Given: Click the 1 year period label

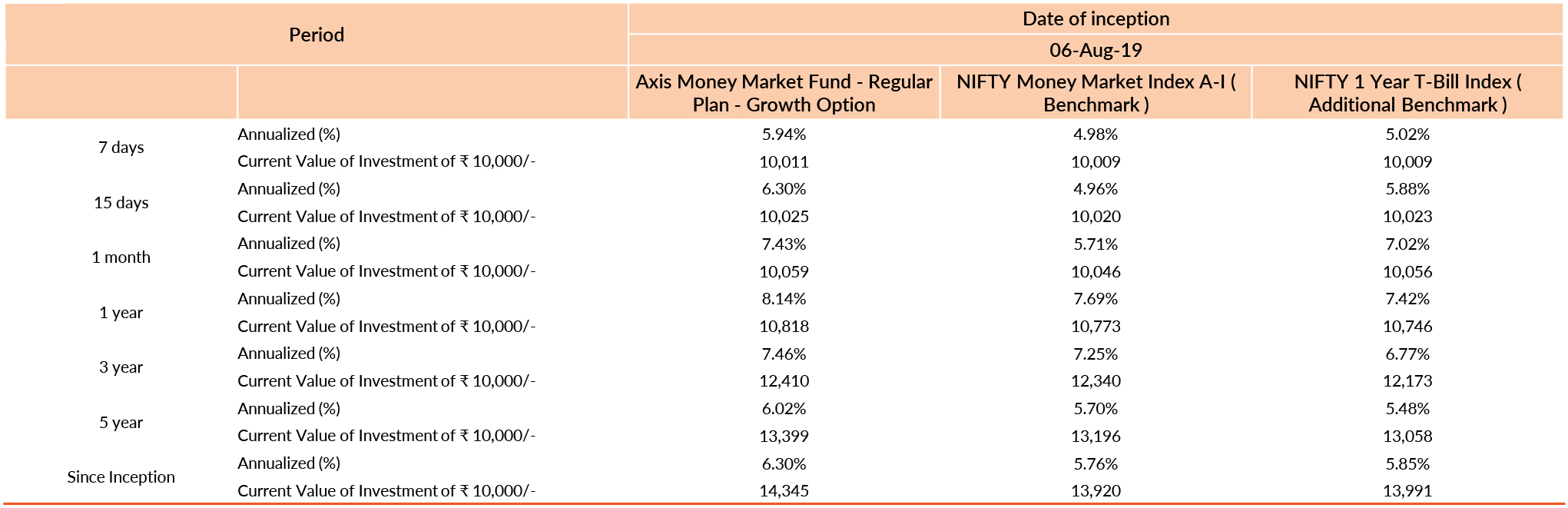Looking at the screenshot, I should (x=121, y=313).
